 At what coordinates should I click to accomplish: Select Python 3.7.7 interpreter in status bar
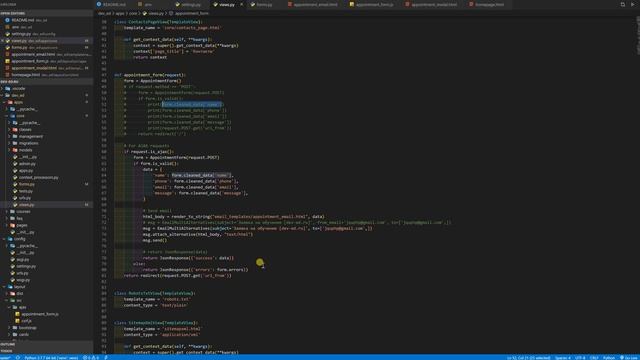[x=51, y=358]
